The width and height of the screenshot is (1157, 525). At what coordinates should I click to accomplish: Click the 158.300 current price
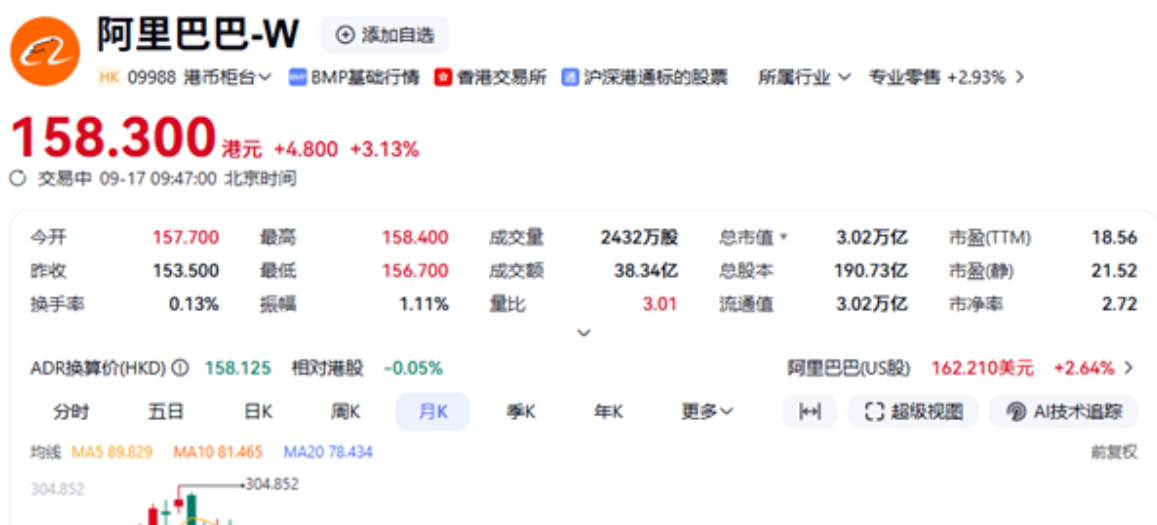tap(113, 138)
